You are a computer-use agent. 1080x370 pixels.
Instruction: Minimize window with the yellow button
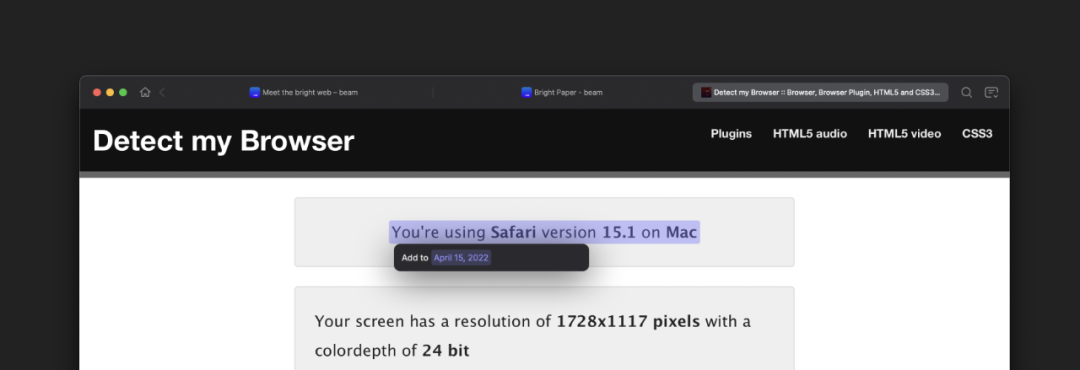pyautogui.click(x=110, y=92)
